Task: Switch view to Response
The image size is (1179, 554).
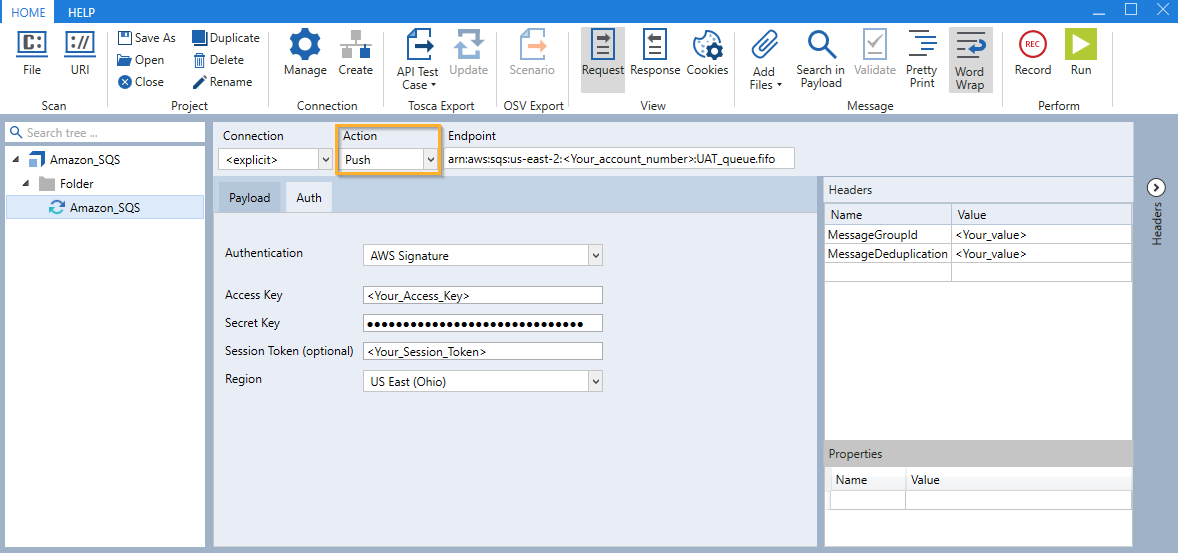Action: pyautogui.click(x=655, y=45)
